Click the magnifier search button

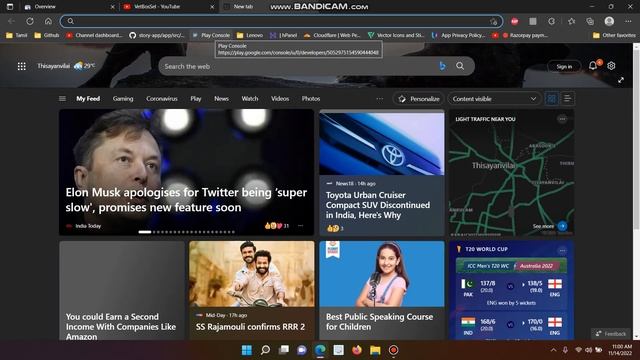pyautogui.click(x=460, y=66)
